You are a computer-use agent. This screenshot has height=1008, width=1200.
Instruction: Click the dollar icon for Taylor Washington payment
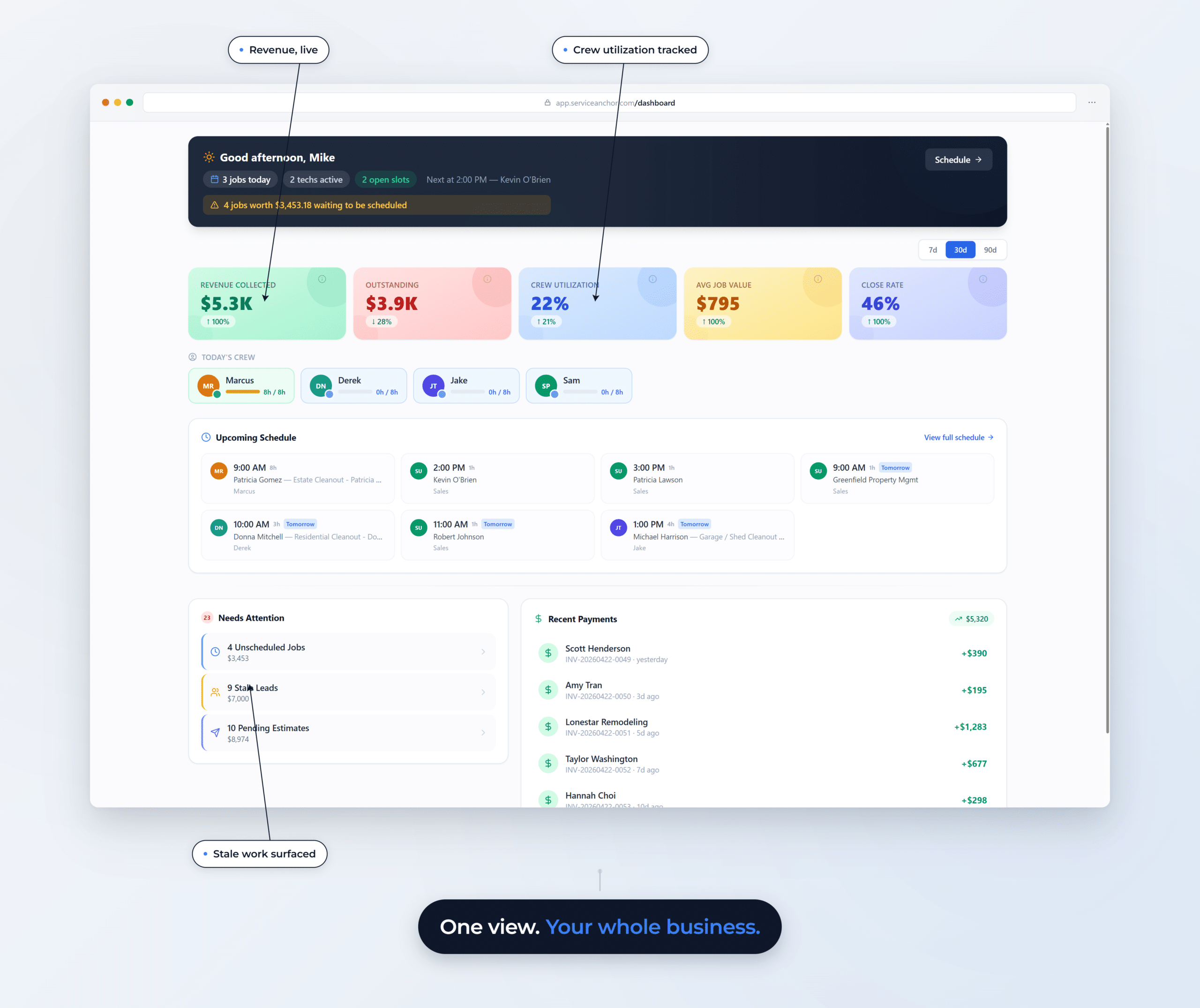pyautogui.click(x=548, y=763)
